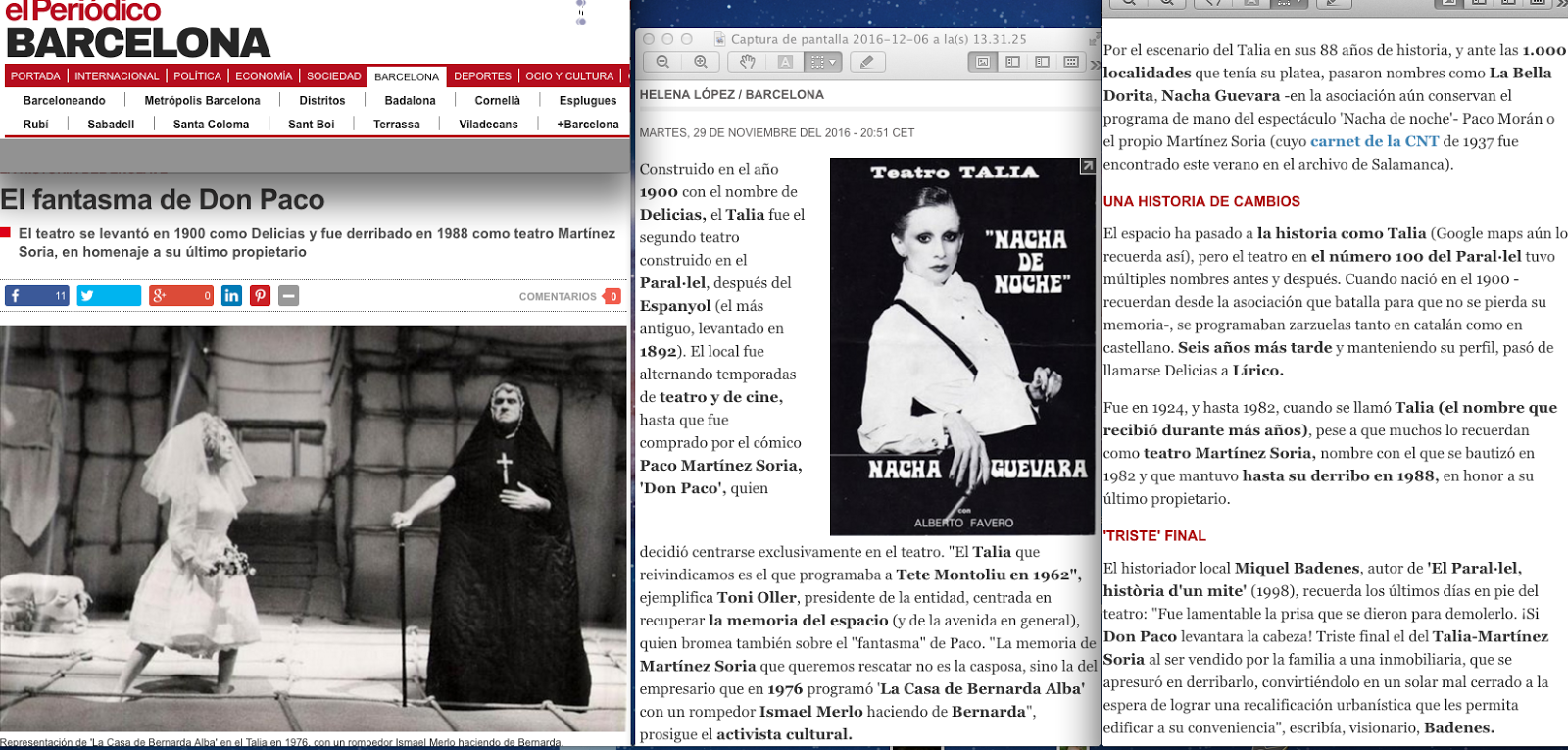Image resolution: width=1568 pixels, height=750 pixels.
Task: Click the byline 'HELENA LÓPEZ / BARCELONA'
Action: [x=732, y=95]
